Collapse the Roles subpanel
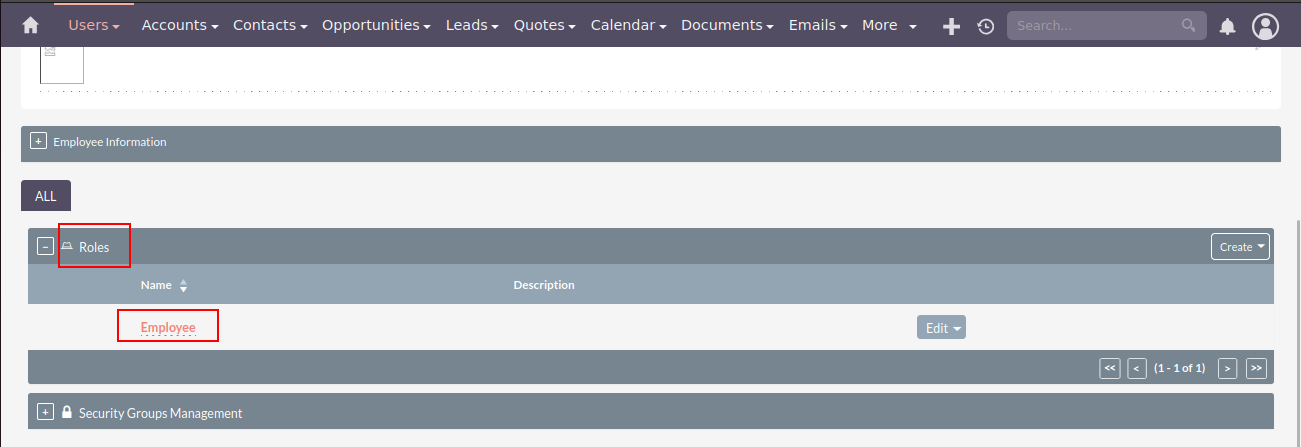The width and height of the screenshot is (1301, 447). [x=45, y=247]
